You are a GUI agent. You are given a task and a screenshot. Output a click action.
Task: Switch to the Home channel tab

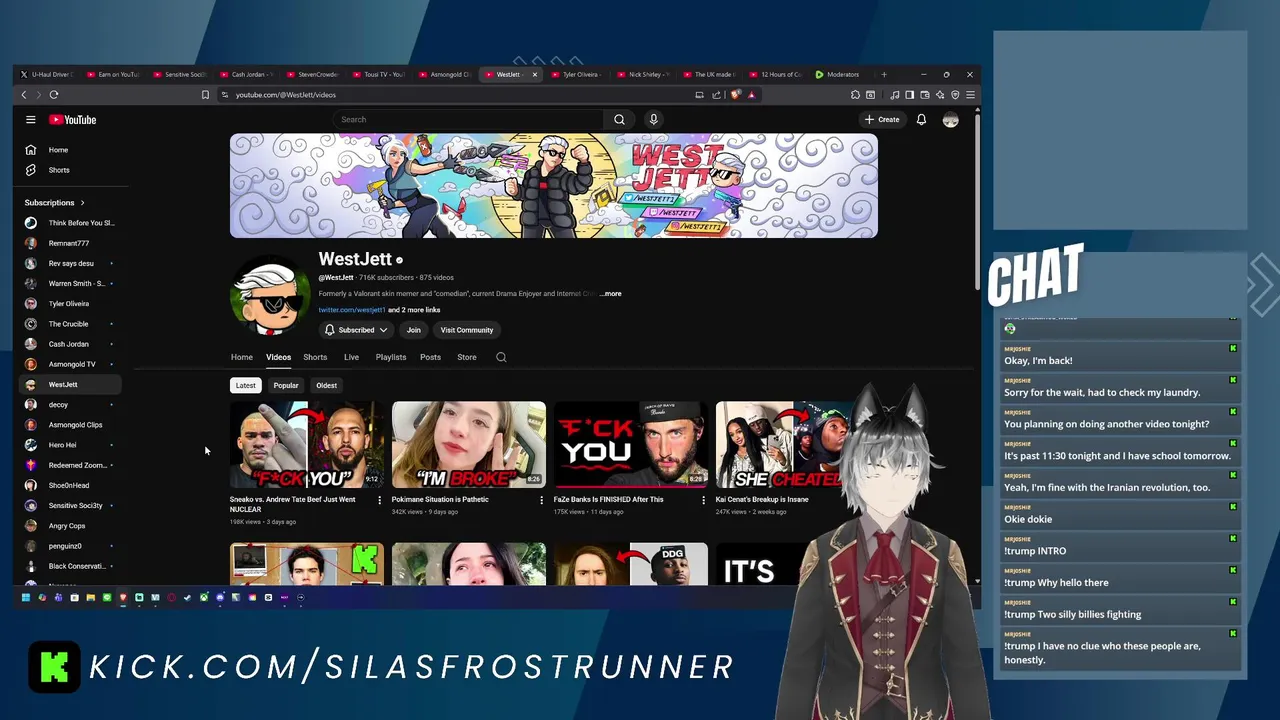pyautogui.click(x=242, y=357)
